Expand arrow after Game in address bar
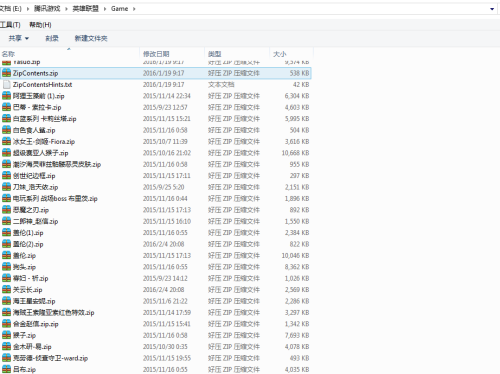500x374 pixels. pos(134,9)
